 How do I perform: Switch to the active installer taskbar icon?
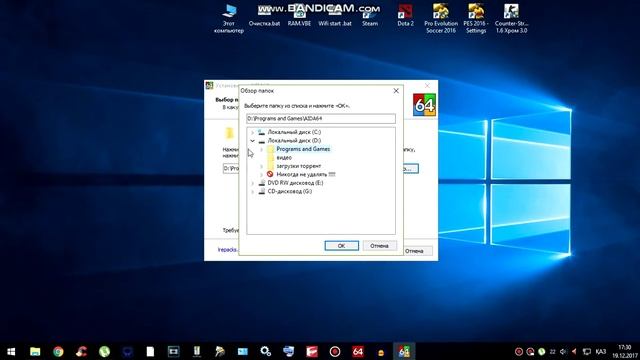[x=404, y=351]
